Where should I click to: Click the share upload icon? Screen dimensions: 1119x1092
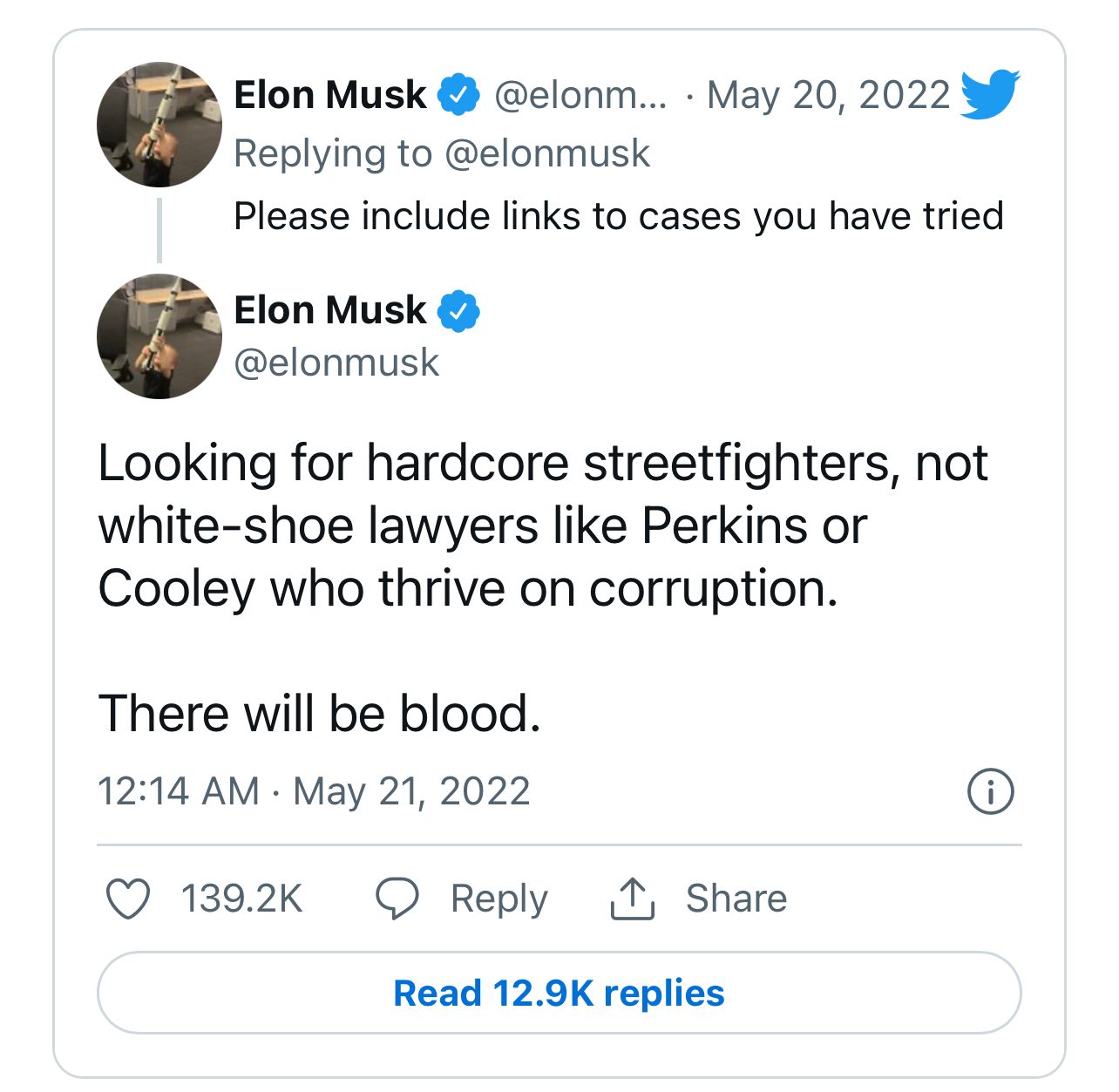632,899
